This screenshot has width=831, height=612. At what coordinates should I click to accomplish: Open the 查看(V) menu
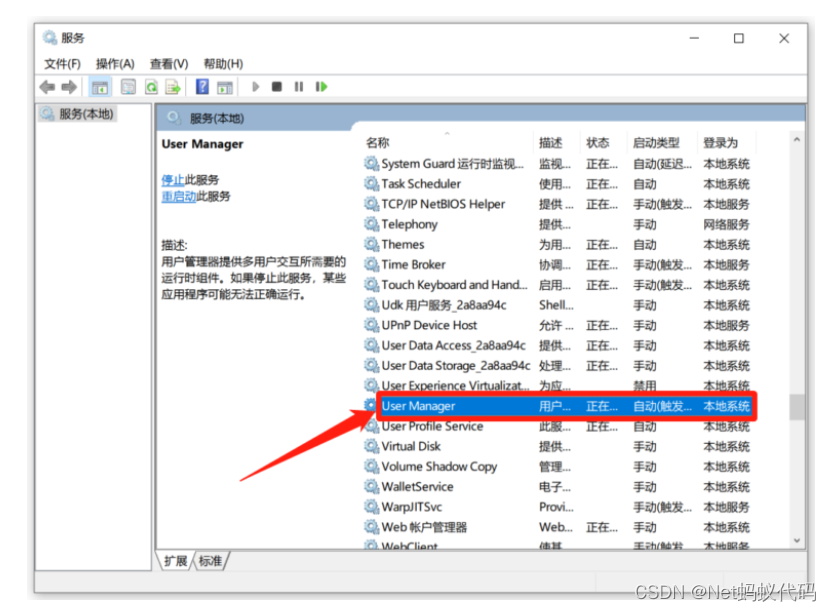click(x=169, y=64)
